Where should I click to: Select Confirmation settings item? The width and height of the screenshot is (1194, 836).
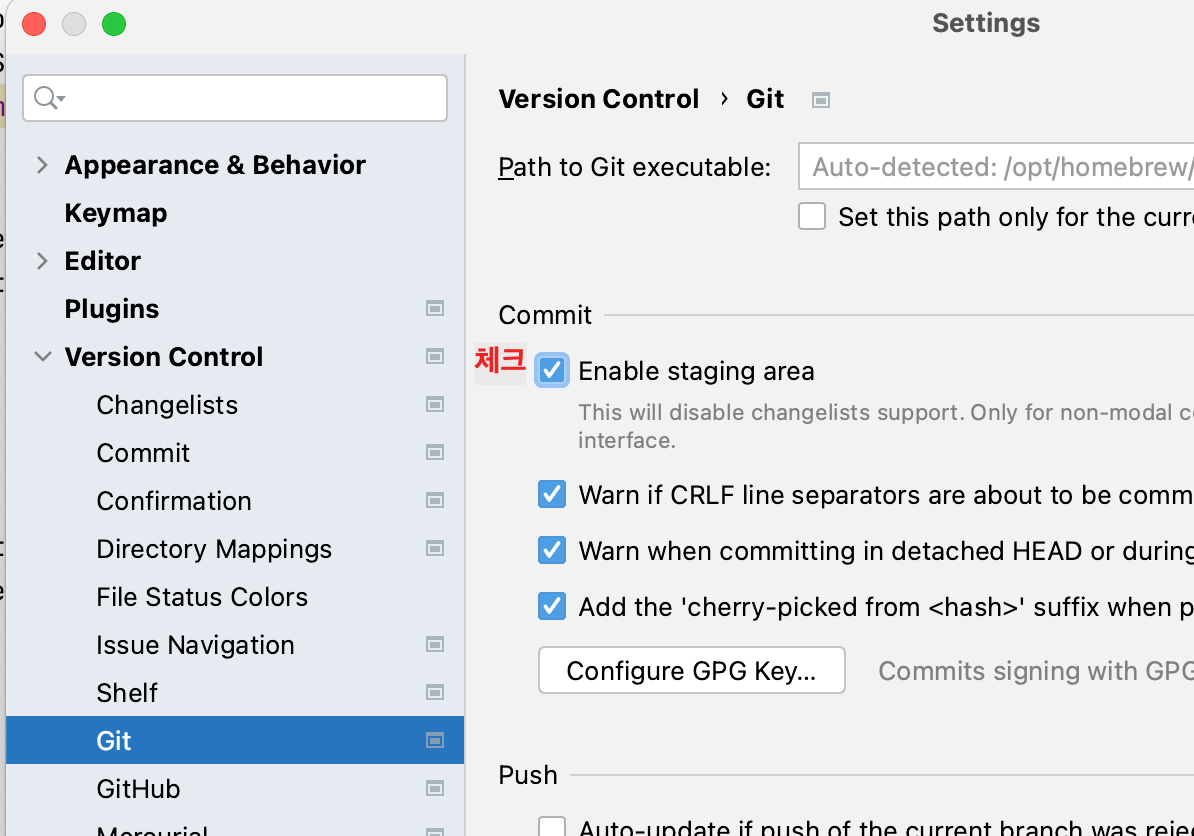174,500
